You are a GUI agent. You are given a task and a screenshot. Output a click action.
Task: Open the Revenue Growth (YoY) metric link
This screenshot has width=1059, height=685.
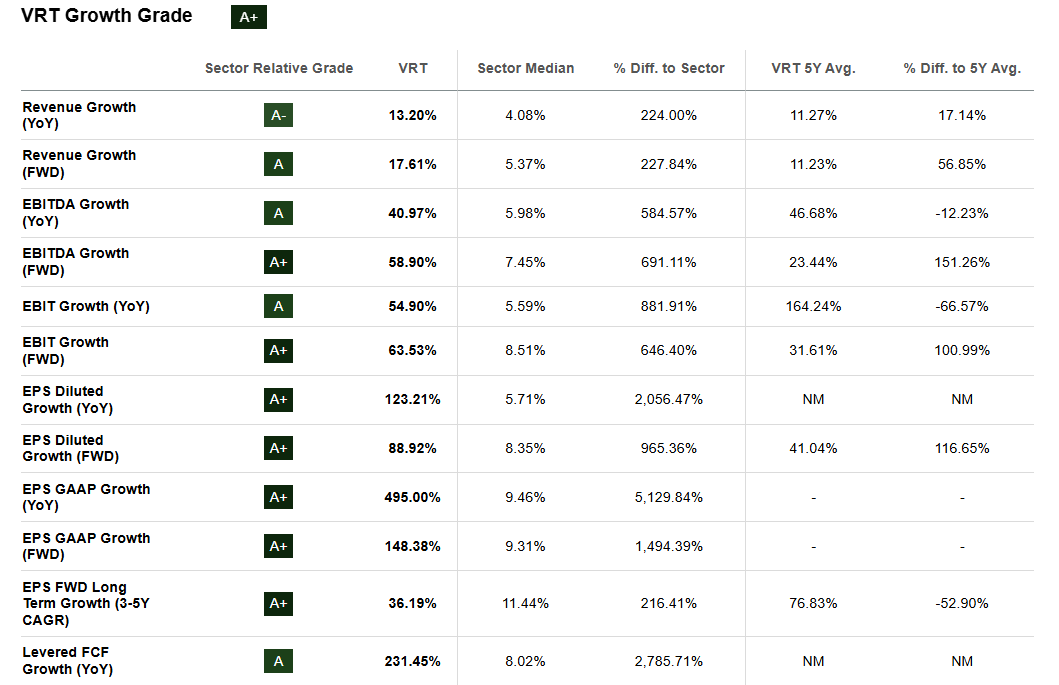(79, 115)
